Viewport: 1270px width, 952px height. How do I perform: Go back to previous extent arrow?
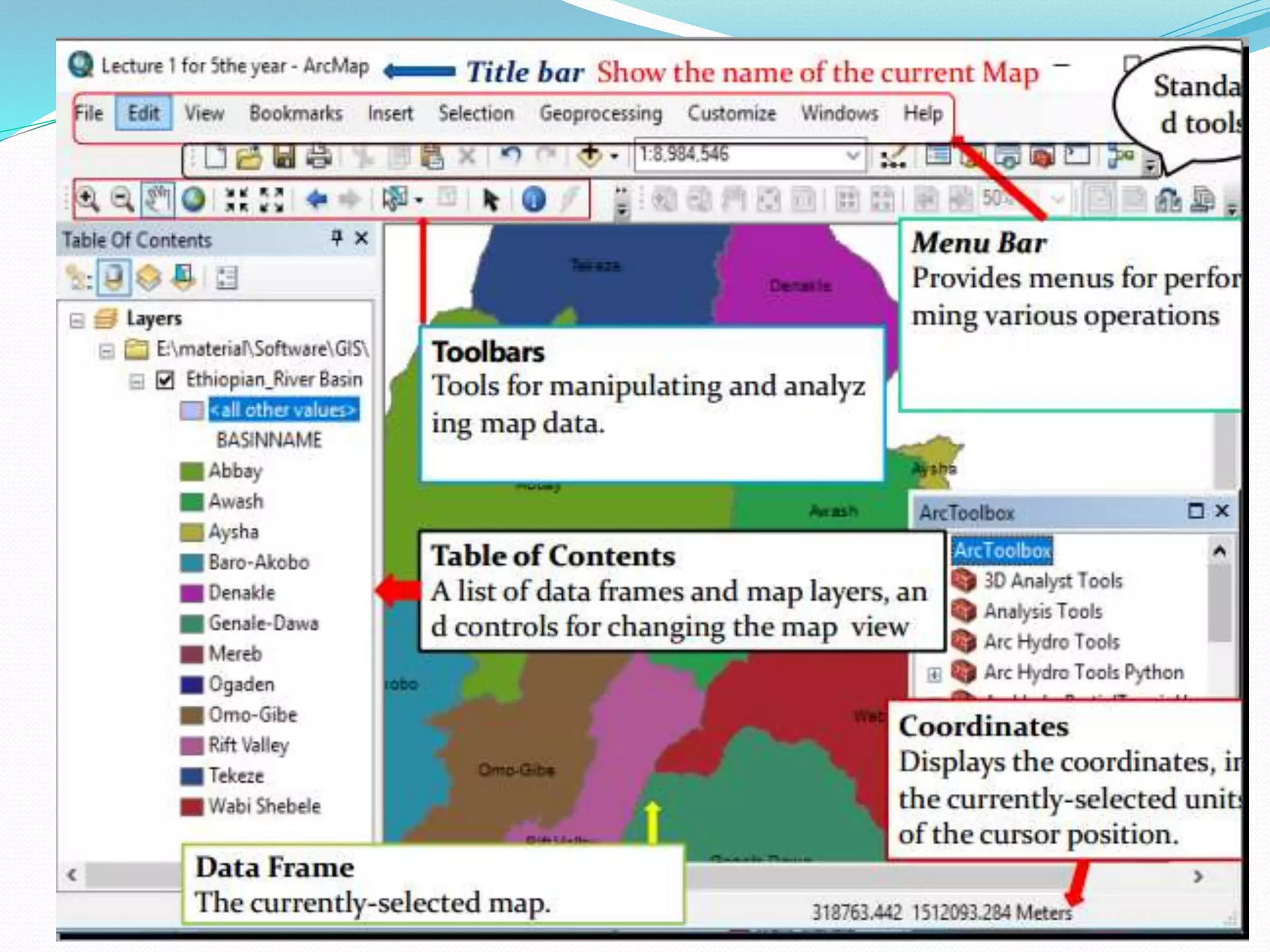coord(317,200)
